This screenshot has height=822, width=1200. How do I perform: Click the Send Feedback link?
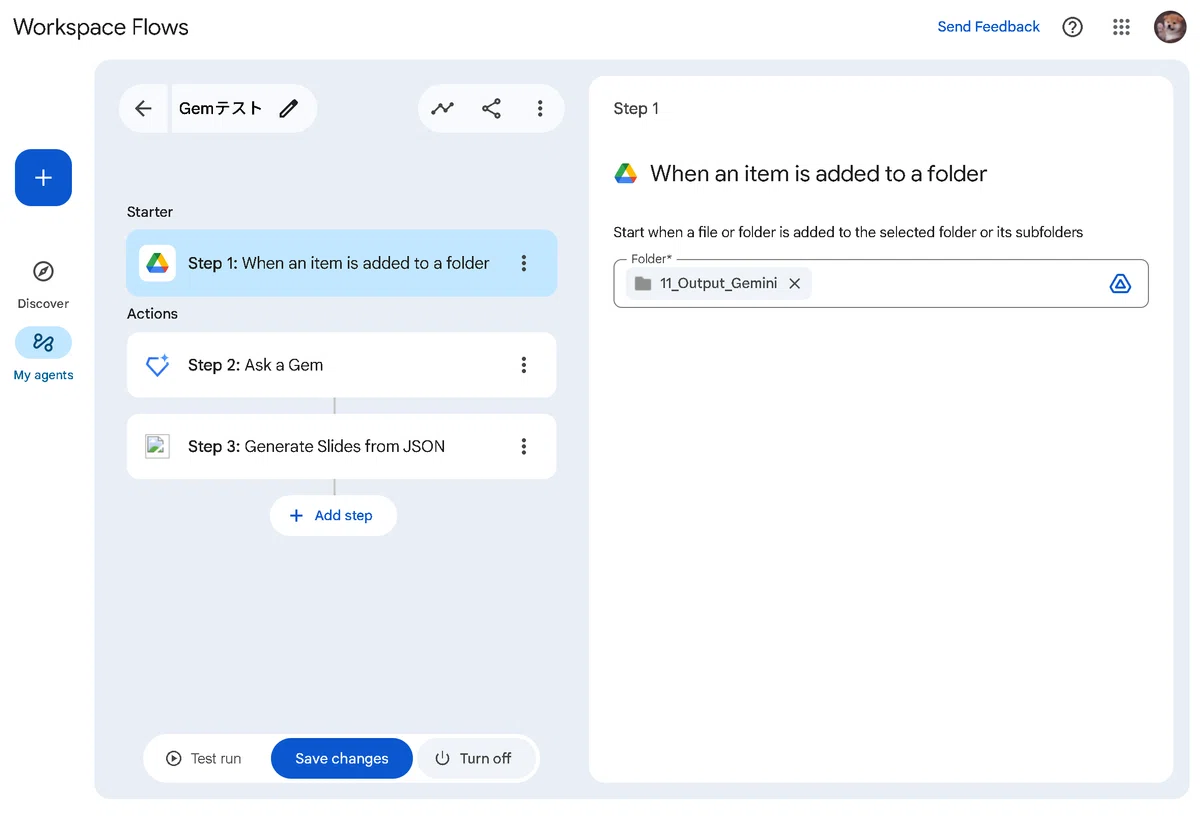tap(988, 27)
